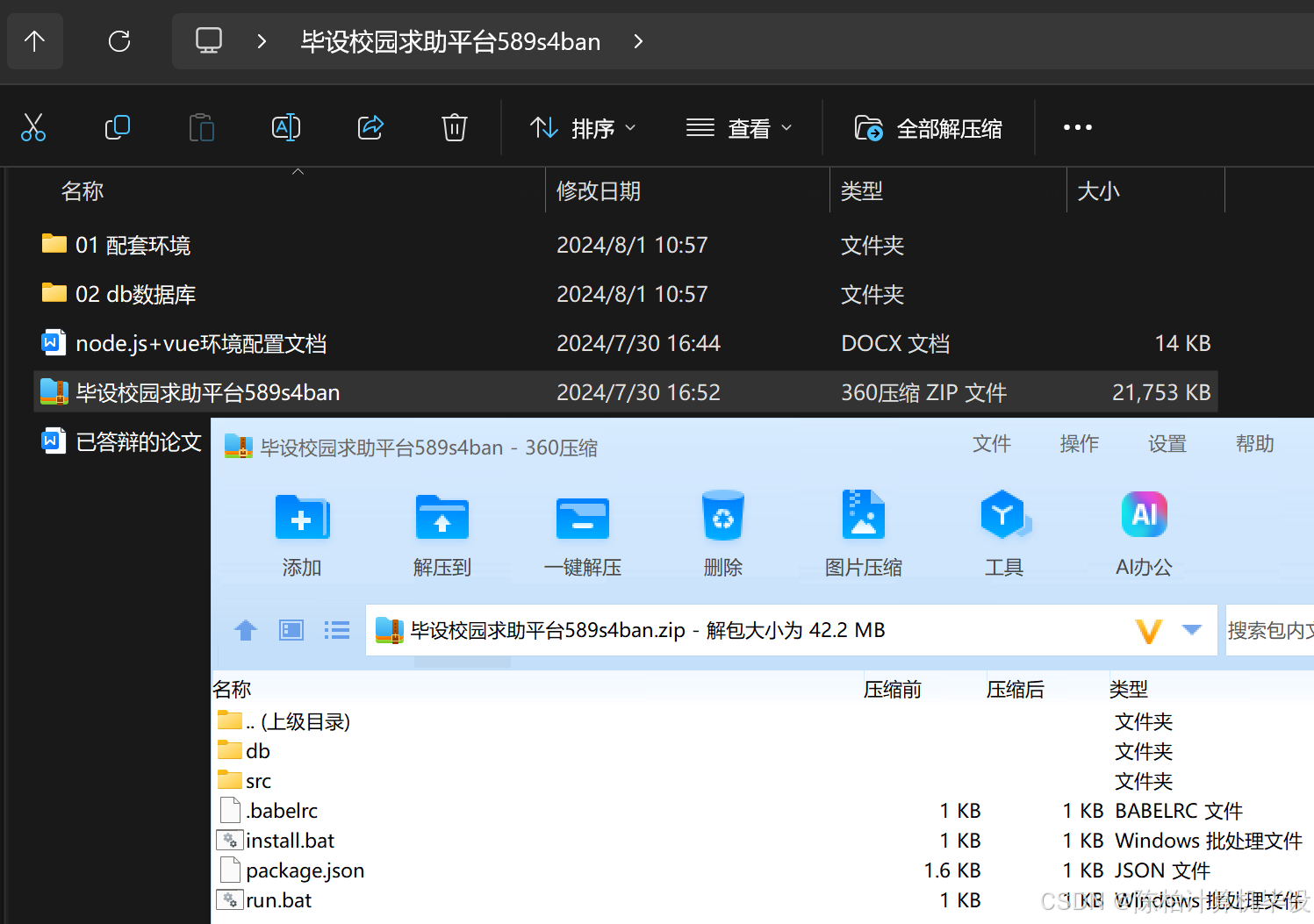Rename the selected file
The height and width of the screenshot is (924, 1314).
[286, 128]
